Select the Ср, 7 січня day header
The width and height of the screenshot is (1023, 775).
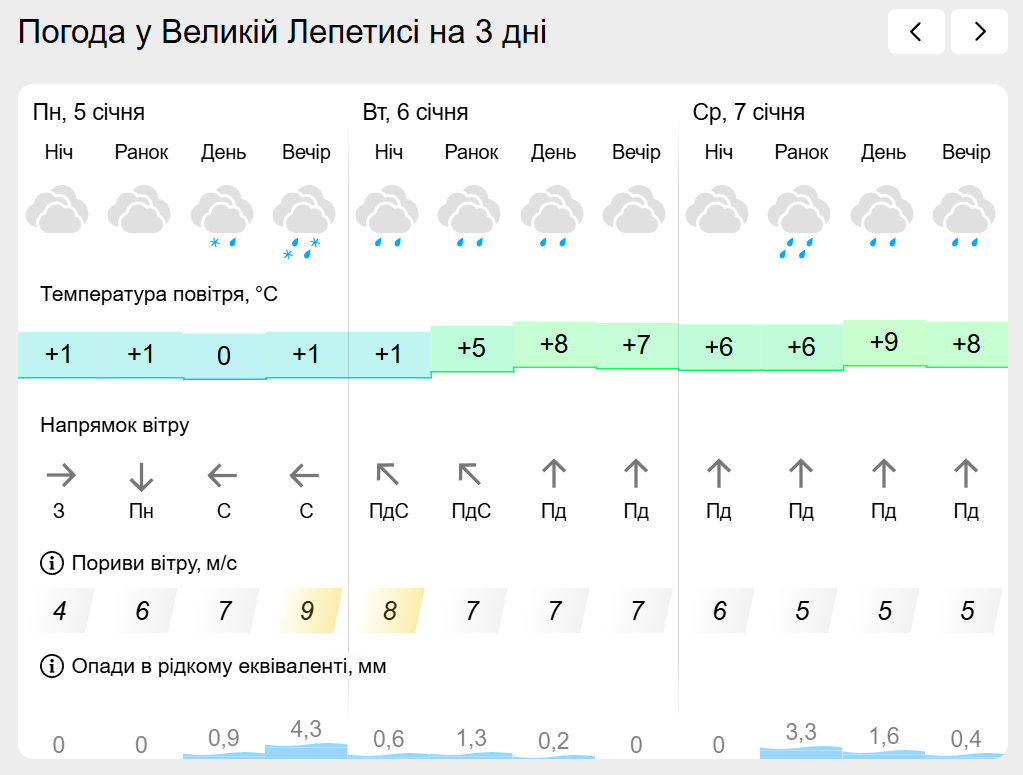point(749,112)
